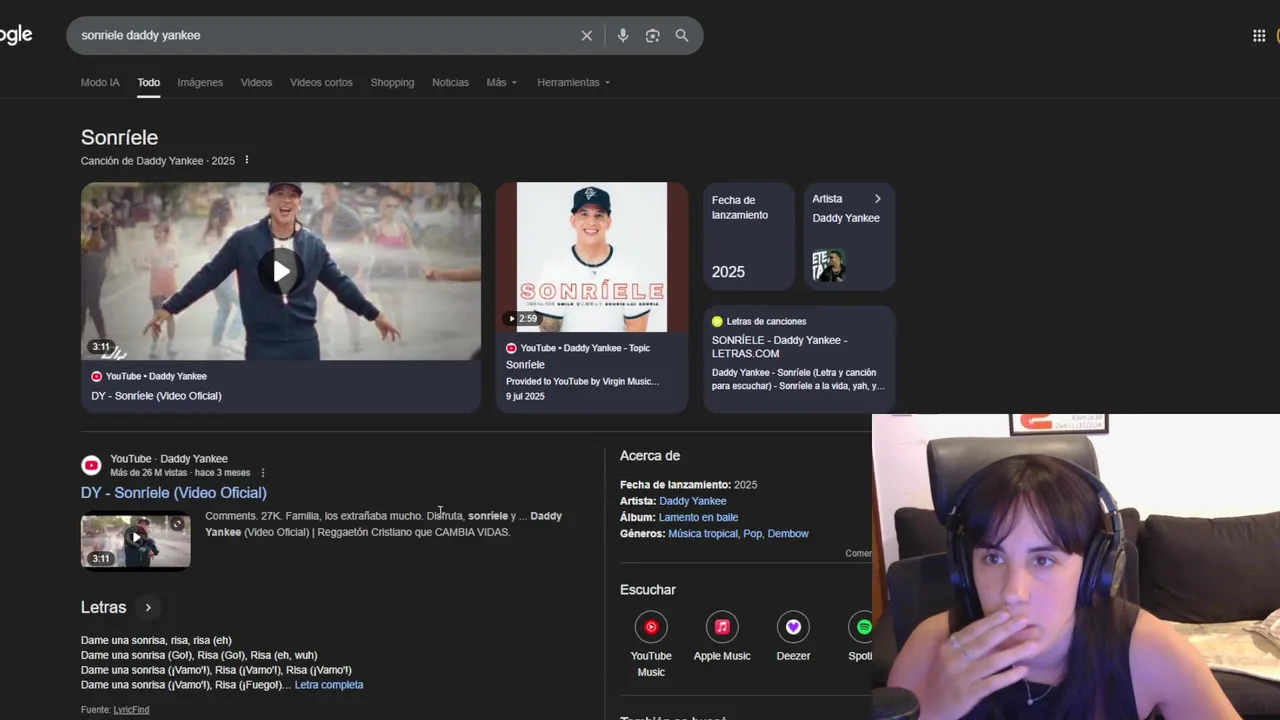Image resolution: width=1280 pixels, height=720 pixels.
Task: Switch to the Shopping tab
Action: point(392,82)
